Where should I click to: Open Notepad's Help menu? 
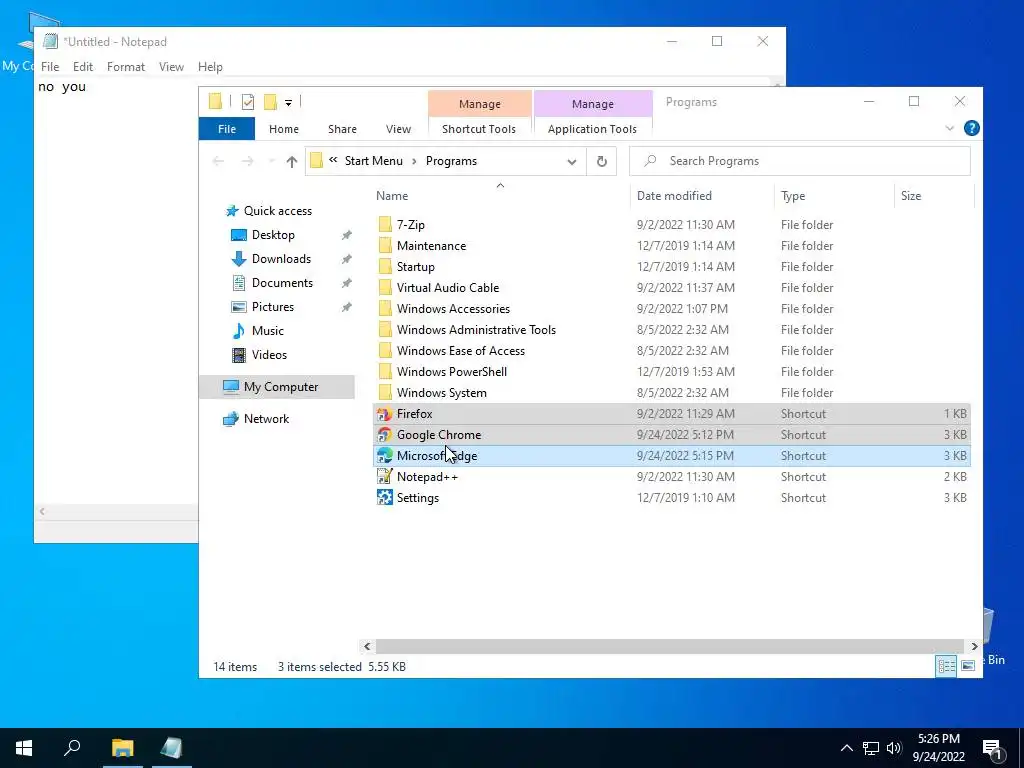click(x=210, y=67)
